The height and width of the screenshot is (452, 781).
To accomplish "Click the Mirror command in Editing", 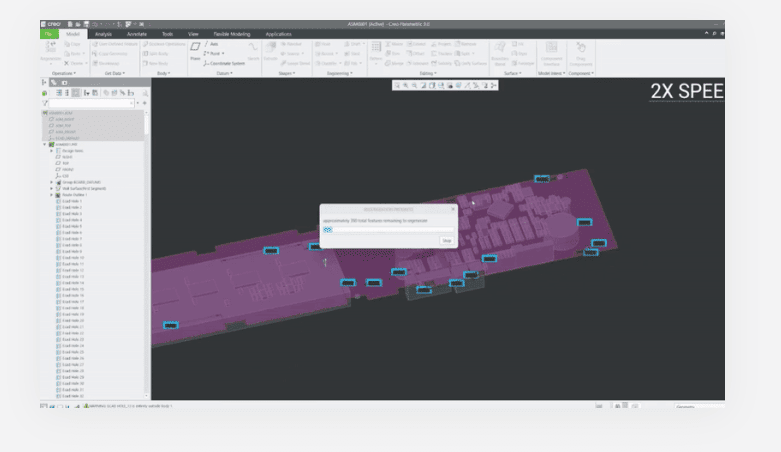I will [394, 44].
